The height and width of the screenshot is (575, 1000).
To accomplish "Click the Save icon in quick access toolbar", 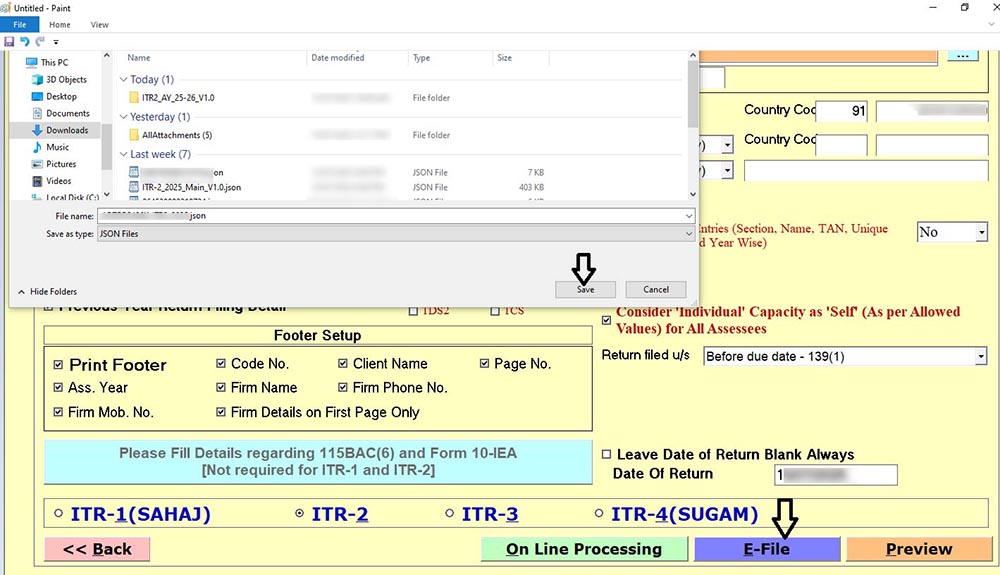I will click(x=9, y=42).
